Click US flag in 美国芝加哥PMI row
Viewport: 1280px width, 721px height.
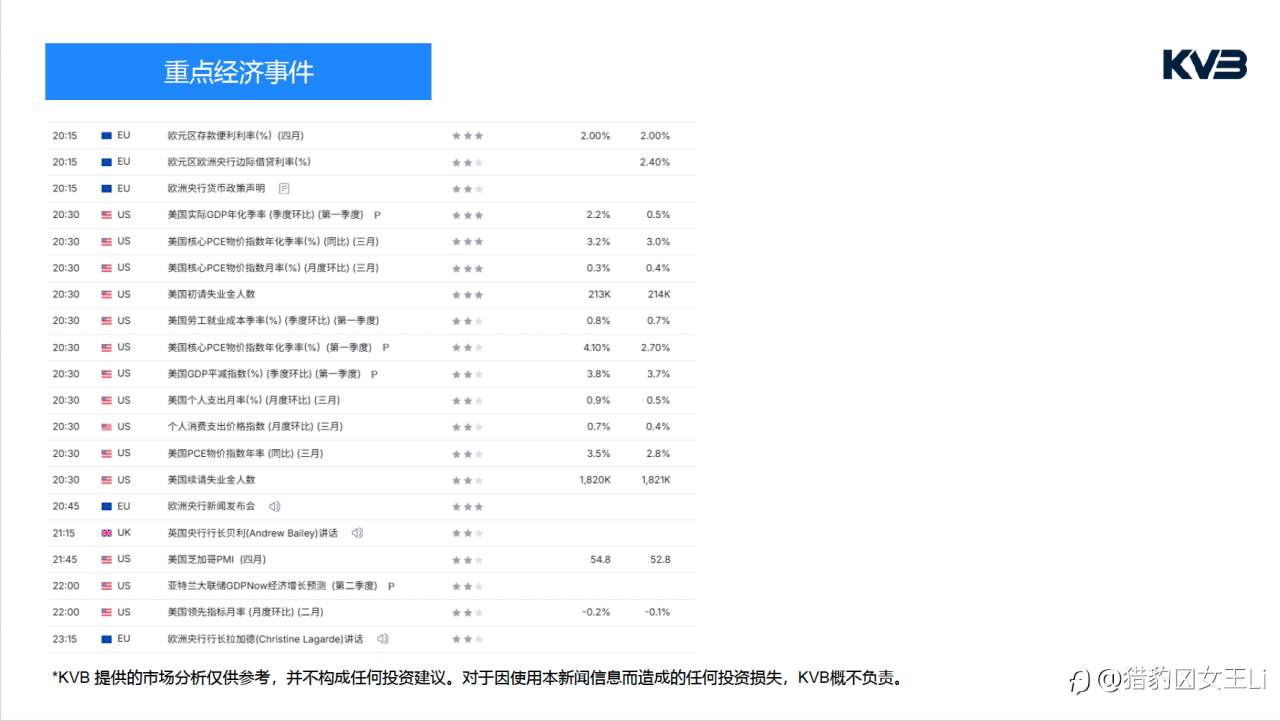tap(106, 559)
